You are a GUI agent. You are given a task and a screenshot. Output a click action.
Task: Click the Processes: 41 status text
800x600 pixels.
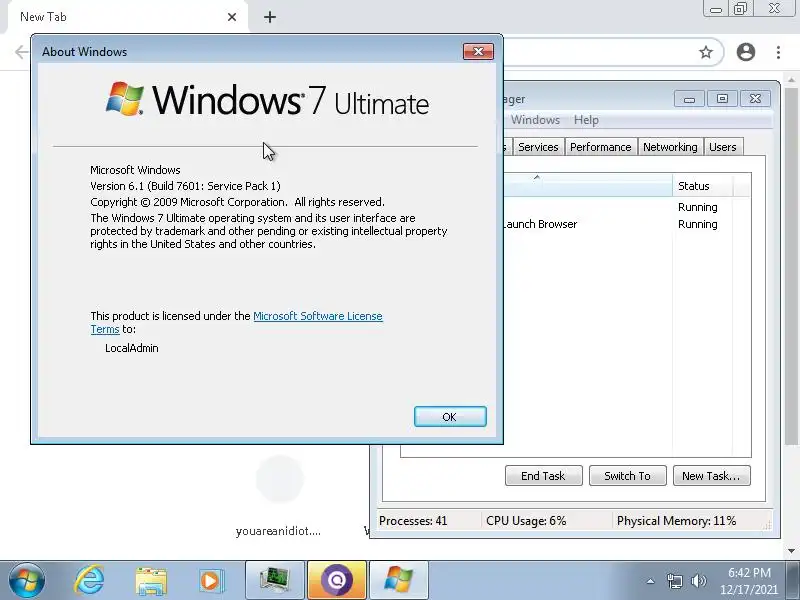tap(413, 521)
